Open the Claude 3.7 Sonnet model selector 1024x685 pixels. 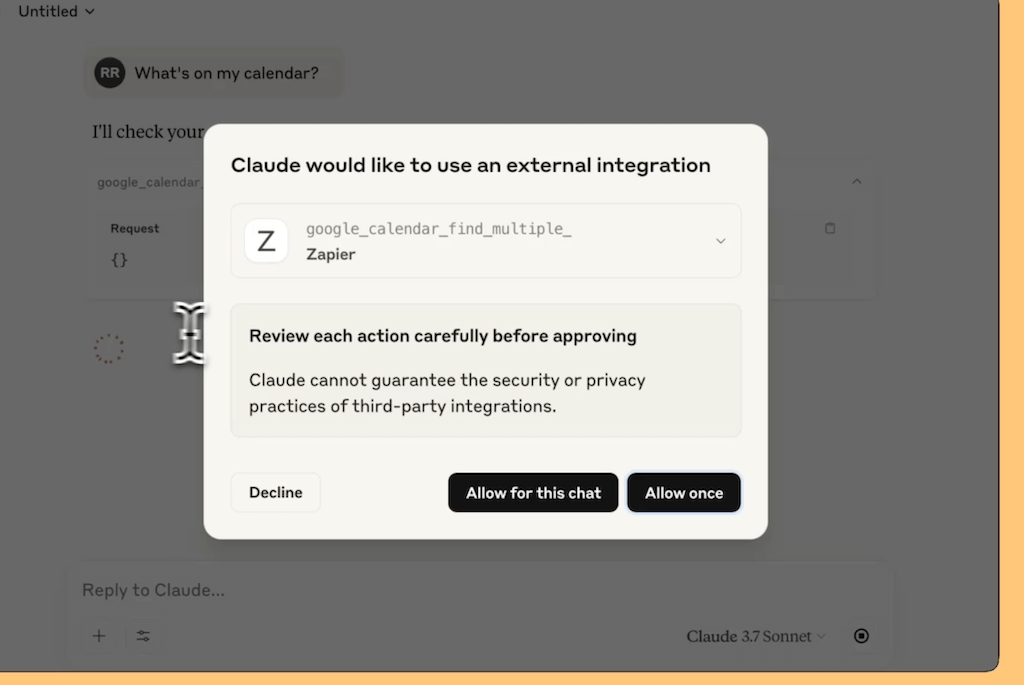pos(756,636)
